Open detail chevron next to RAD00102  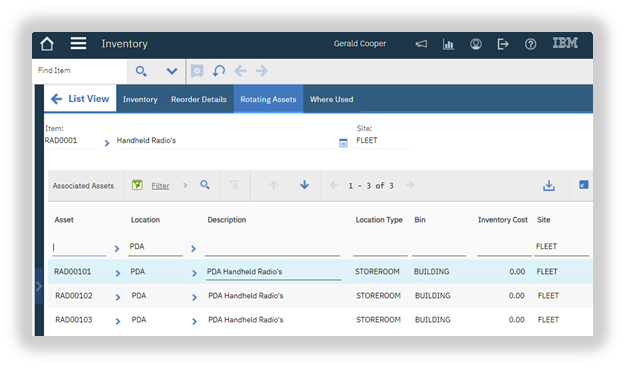pos(118,297)
